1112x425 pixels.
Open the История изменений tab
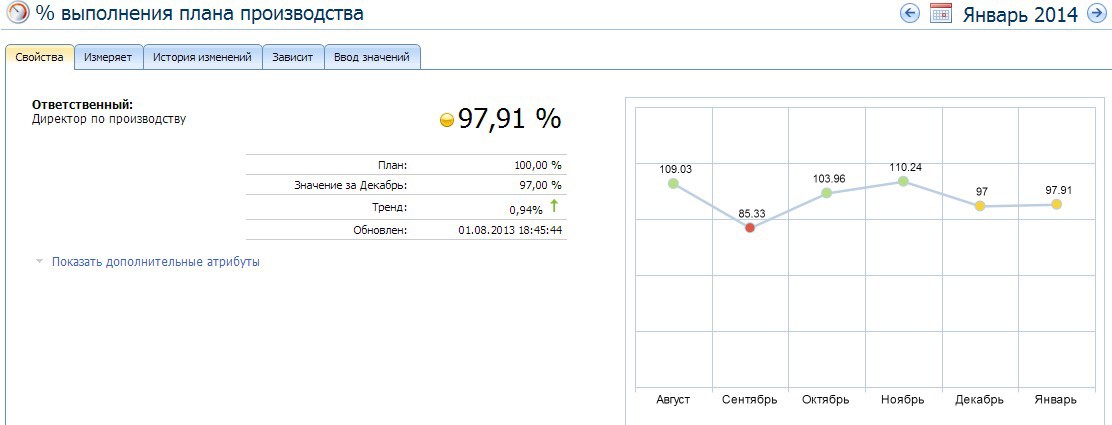pos(202,57)
